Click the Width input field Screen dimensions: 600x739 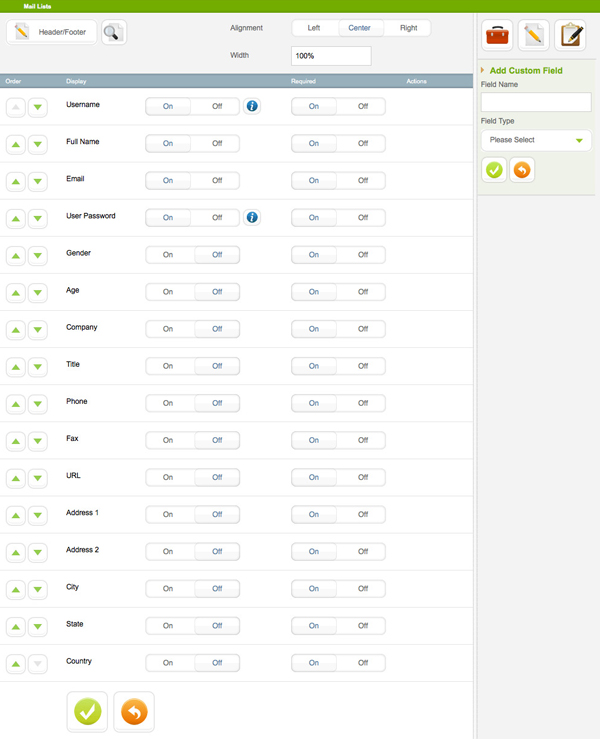pos(331,56)
